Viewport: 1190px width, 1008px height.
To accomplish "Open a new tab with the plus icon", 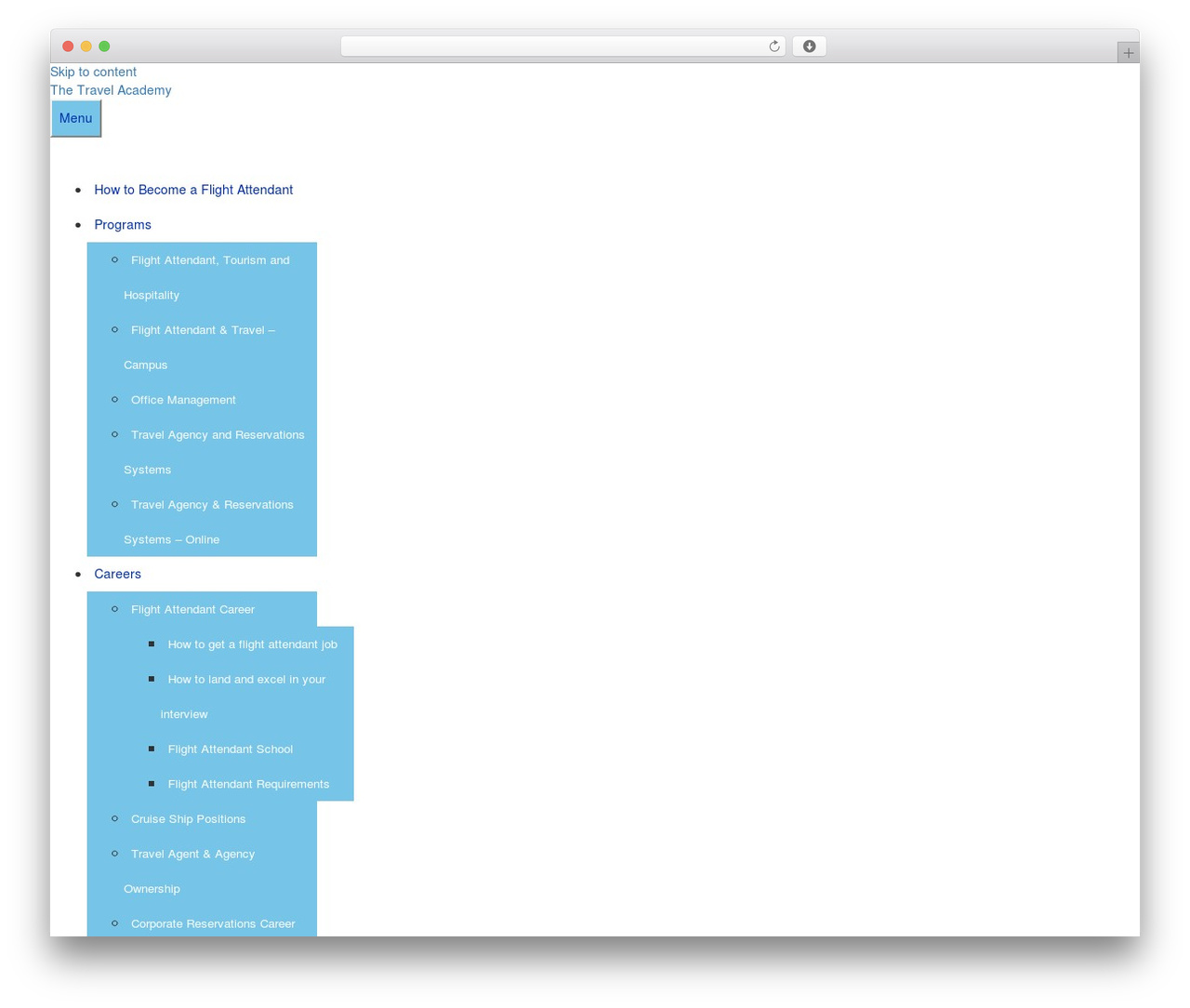I will pos(1128,53).
